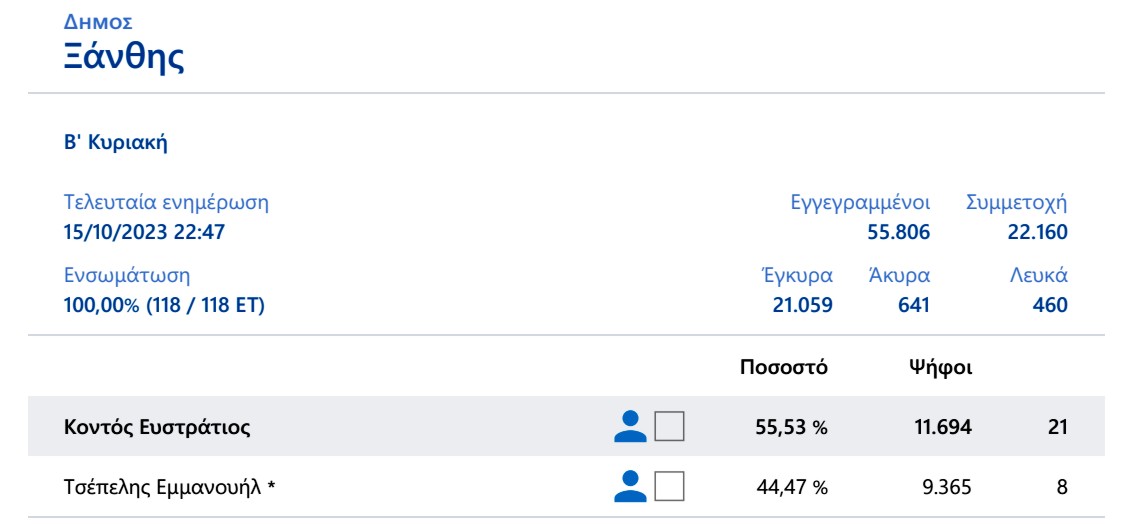The height and width of the screenshot is (524, 1123).
Task: Tick the checkbox for Τσέπελης Εμμανουήλ
Action: coord(669,487)
